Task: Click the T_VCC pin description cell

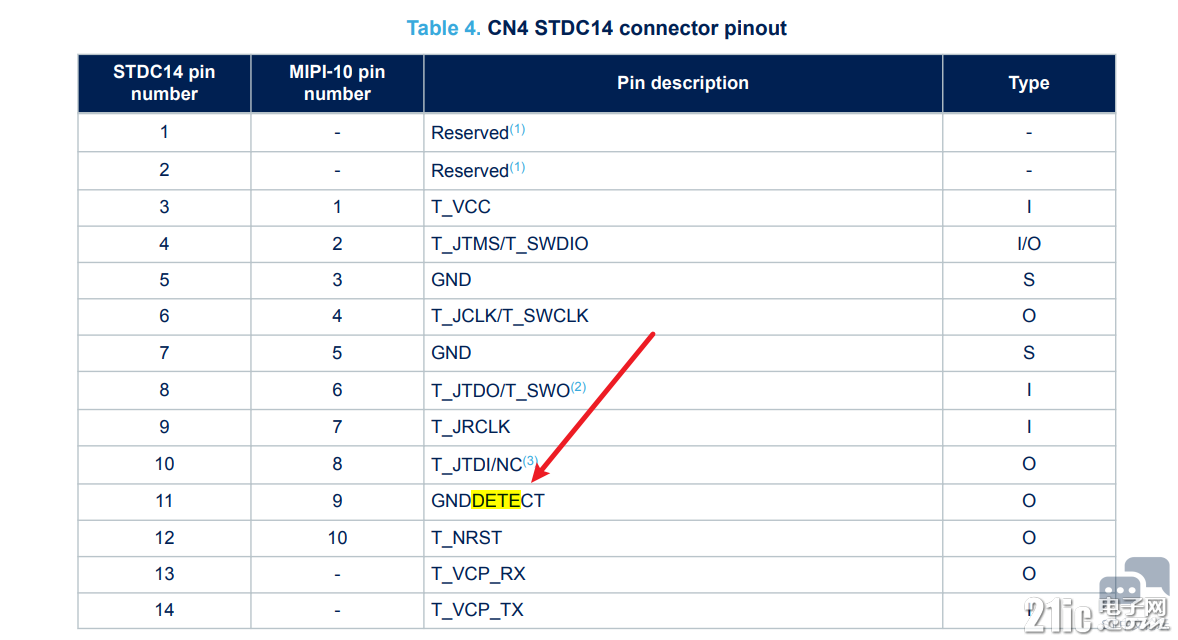Action: point(683,207)
